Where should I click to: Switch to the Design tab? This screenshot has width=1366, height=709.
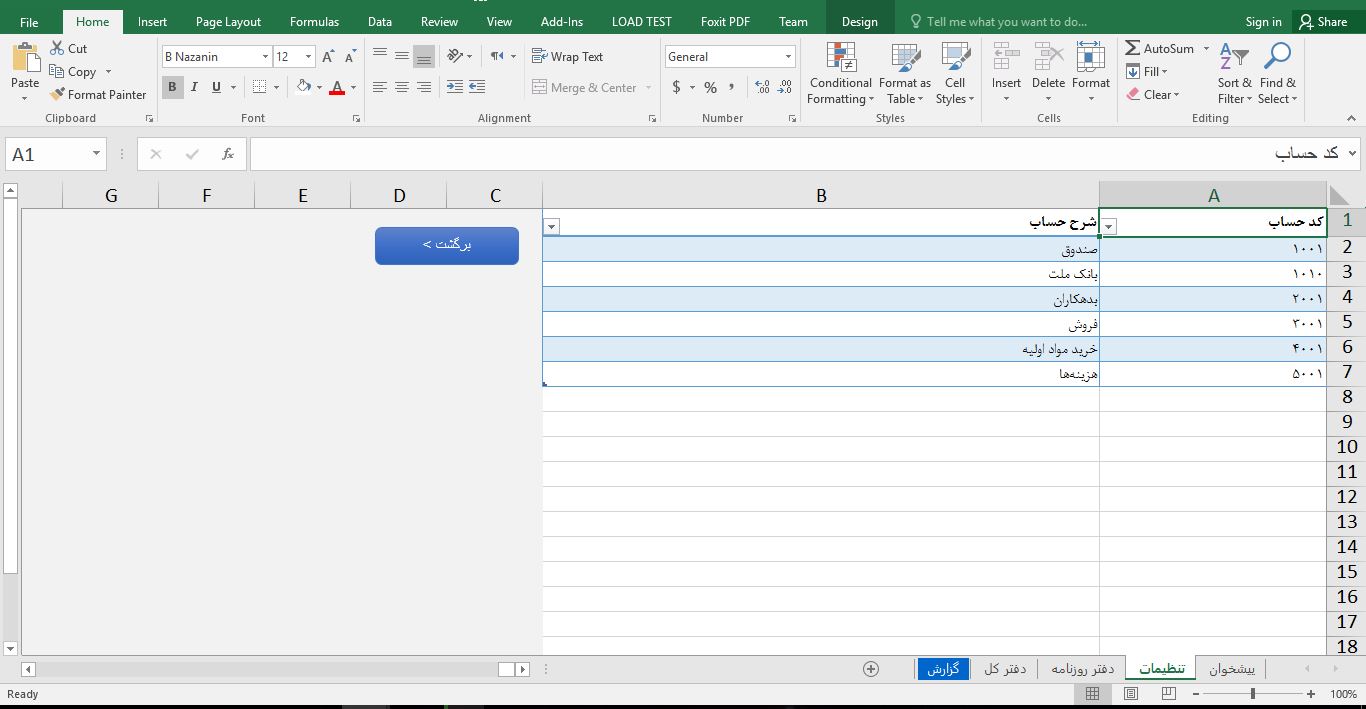tap(860, 21)
